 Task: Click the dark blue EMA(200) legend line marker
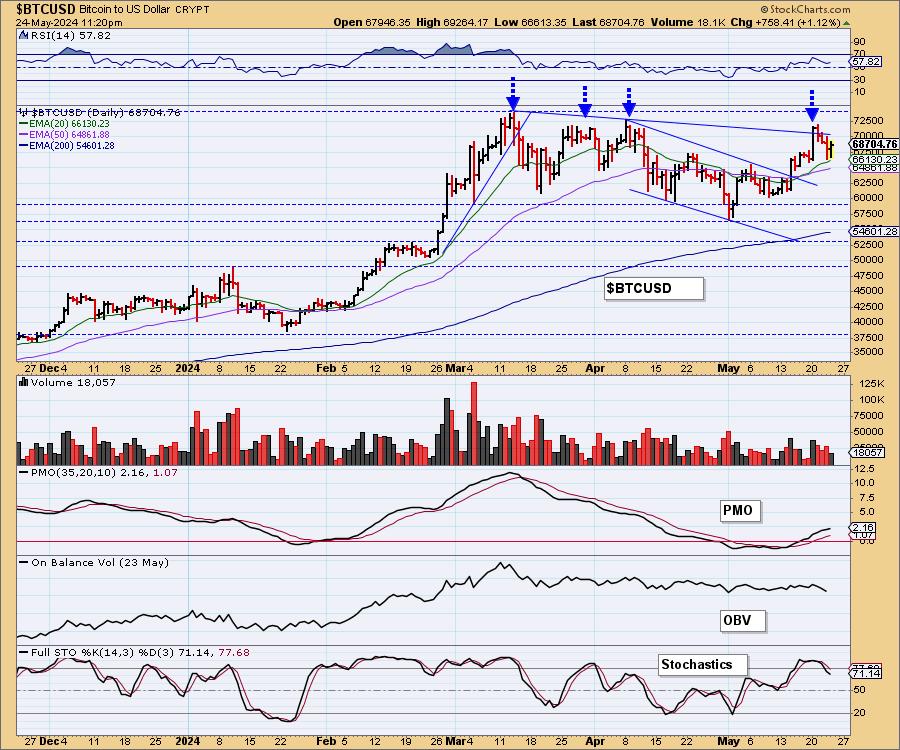pos(24,146)
